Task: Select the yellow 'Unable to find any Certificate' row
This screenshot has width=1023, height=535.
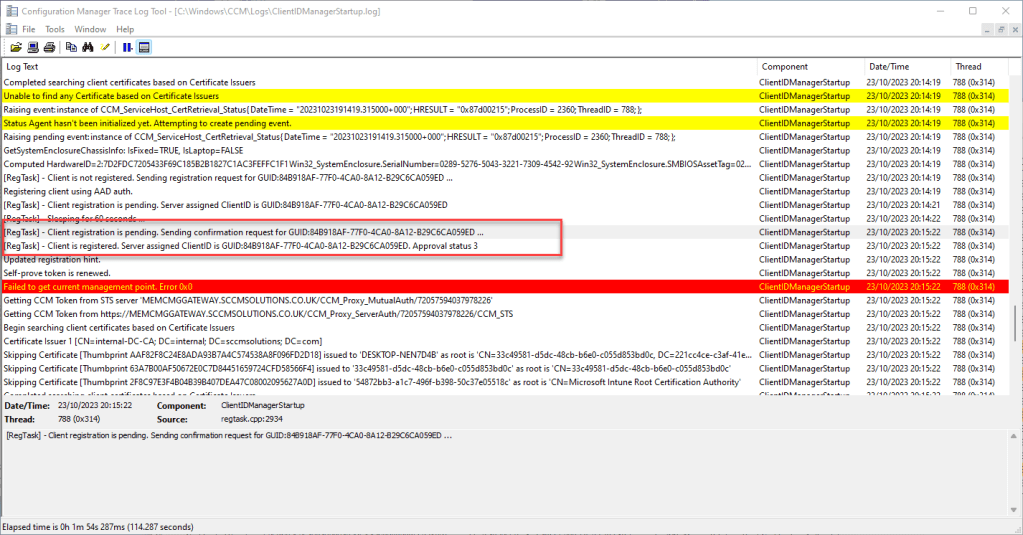Action: coord(380,96)
